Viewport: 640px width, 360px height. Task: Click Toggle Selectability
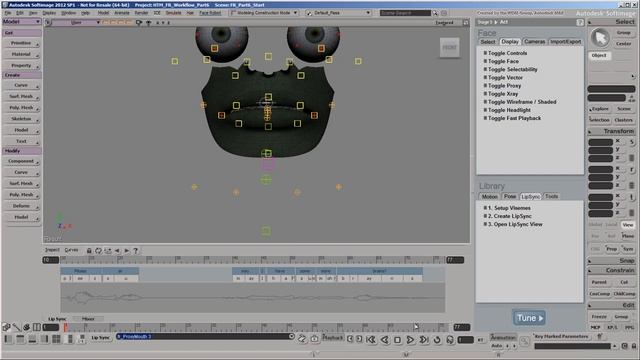point(513,69)
